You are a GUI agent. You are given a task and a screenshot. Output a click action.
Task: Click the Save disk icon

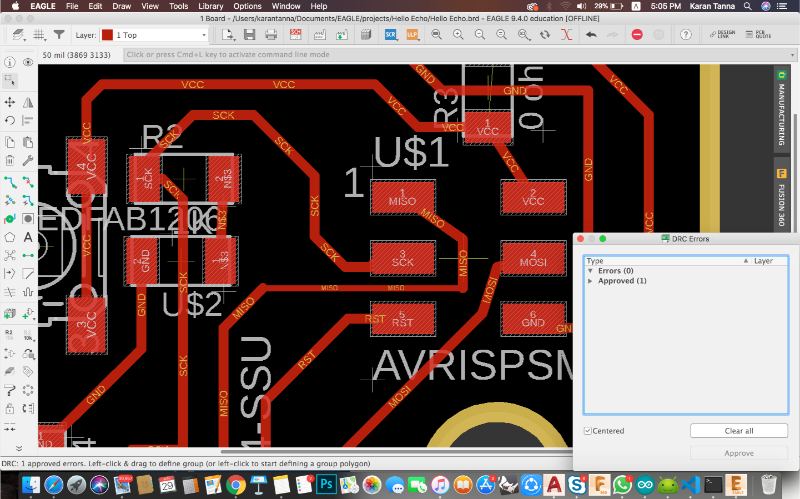point(249,35)
